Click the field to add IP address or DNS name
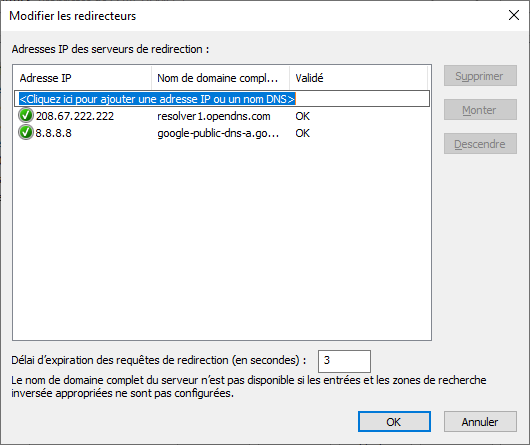The height and width of the screenshot is (445, 530). [222, 99]
